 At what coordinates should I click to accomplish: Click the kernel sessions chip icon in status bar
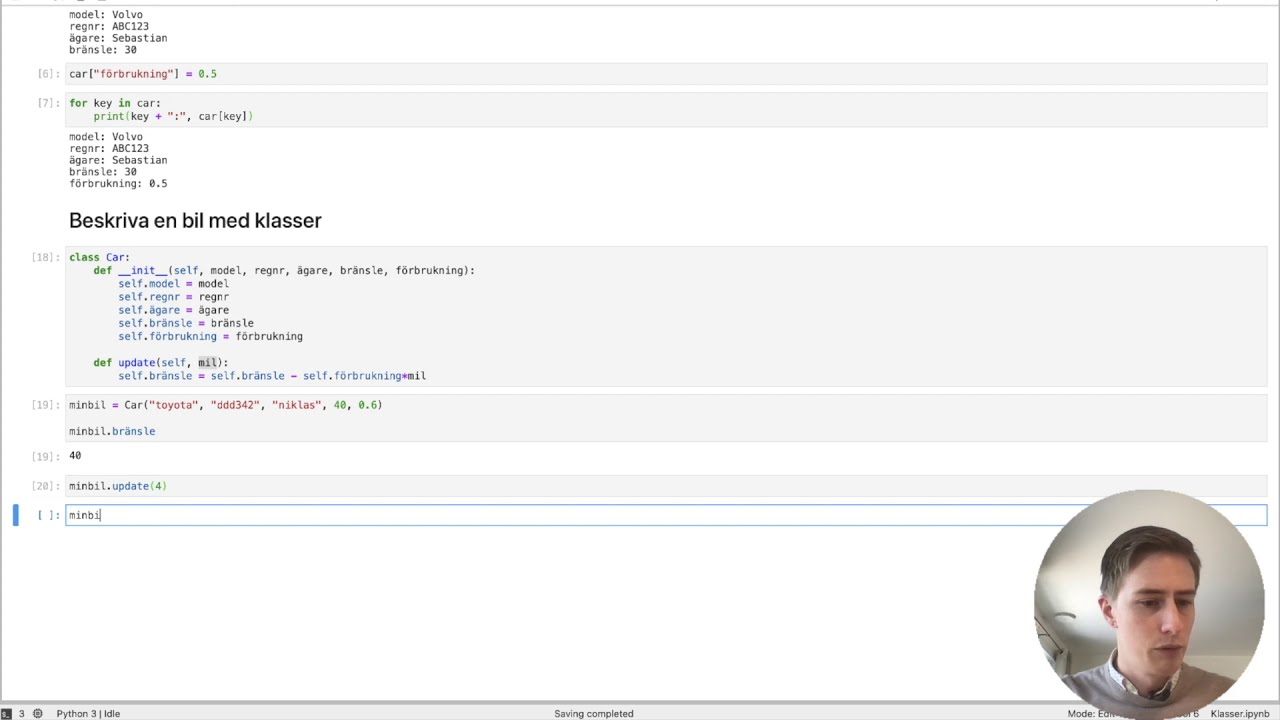[x=38, y=713]
